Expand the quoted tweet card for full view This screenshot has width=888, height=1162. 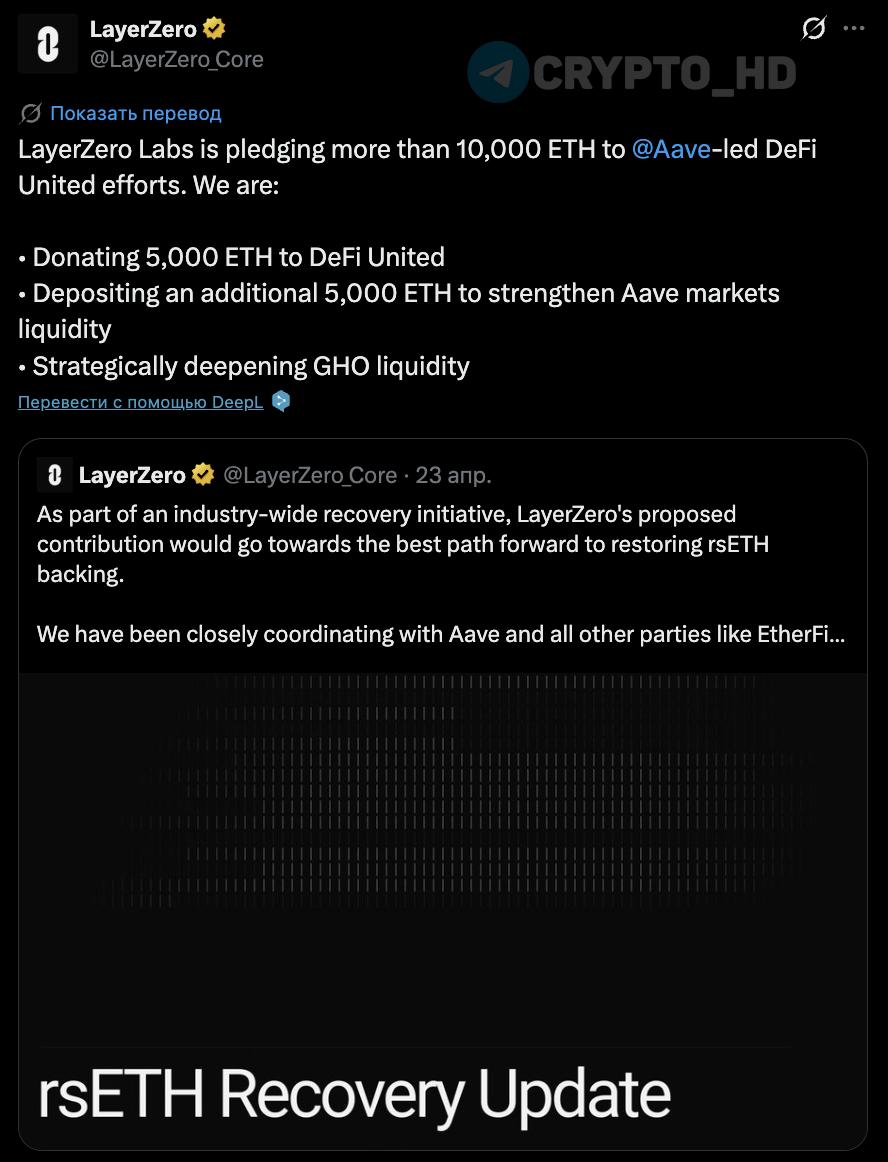click(443, 560)
